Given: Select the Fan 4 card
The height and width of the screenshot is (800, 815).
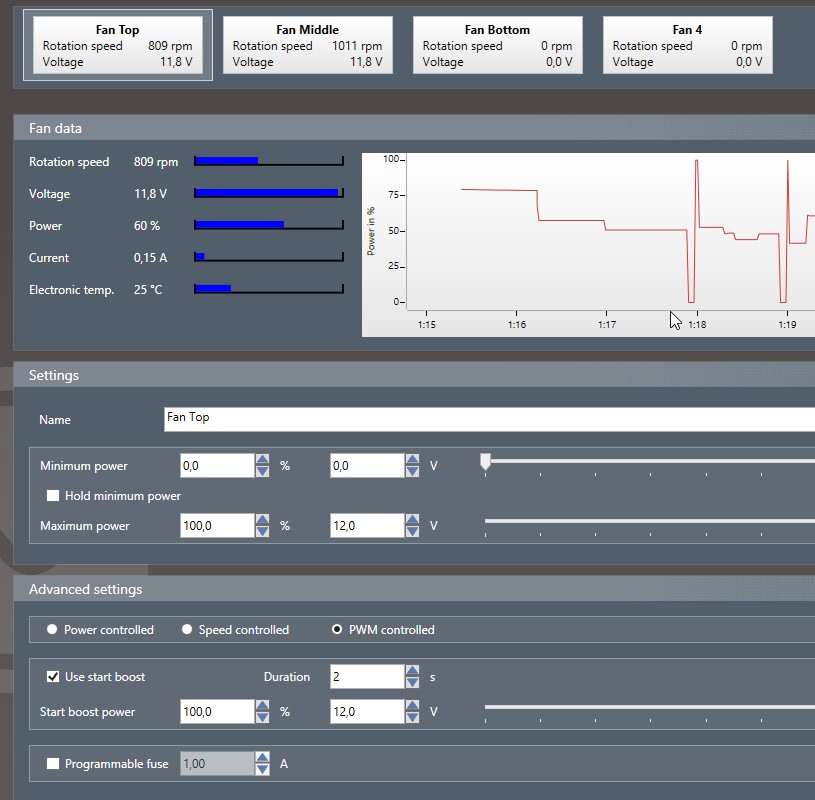Looking at the screenshot, I should click(x=688, y=45).
